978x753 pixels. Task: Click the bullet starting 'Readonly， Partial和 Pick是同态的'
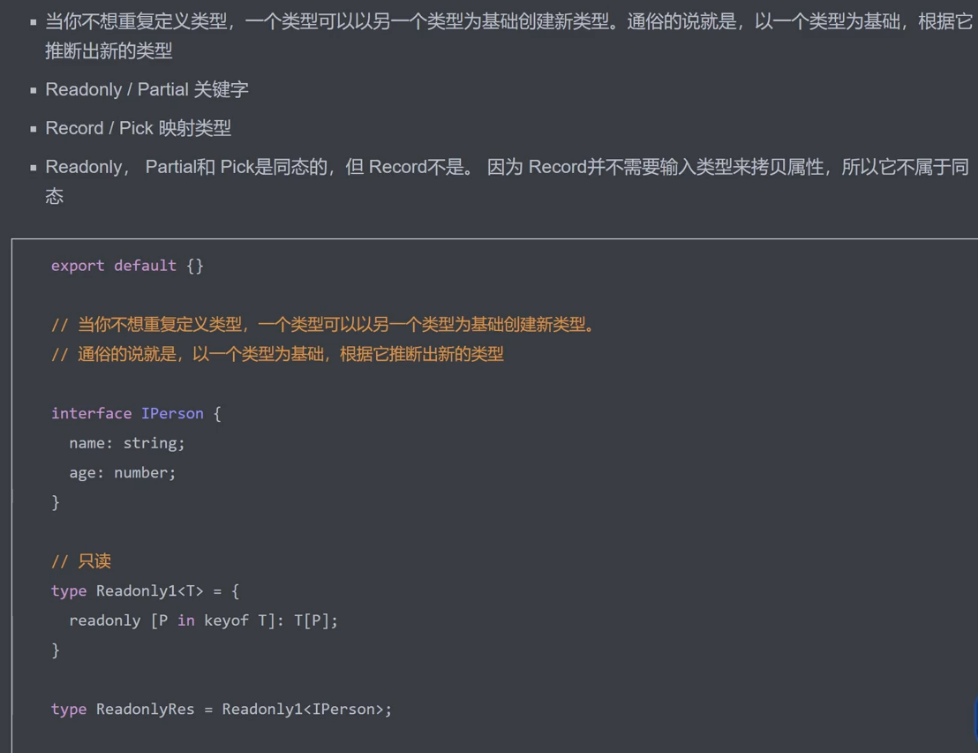506,182
